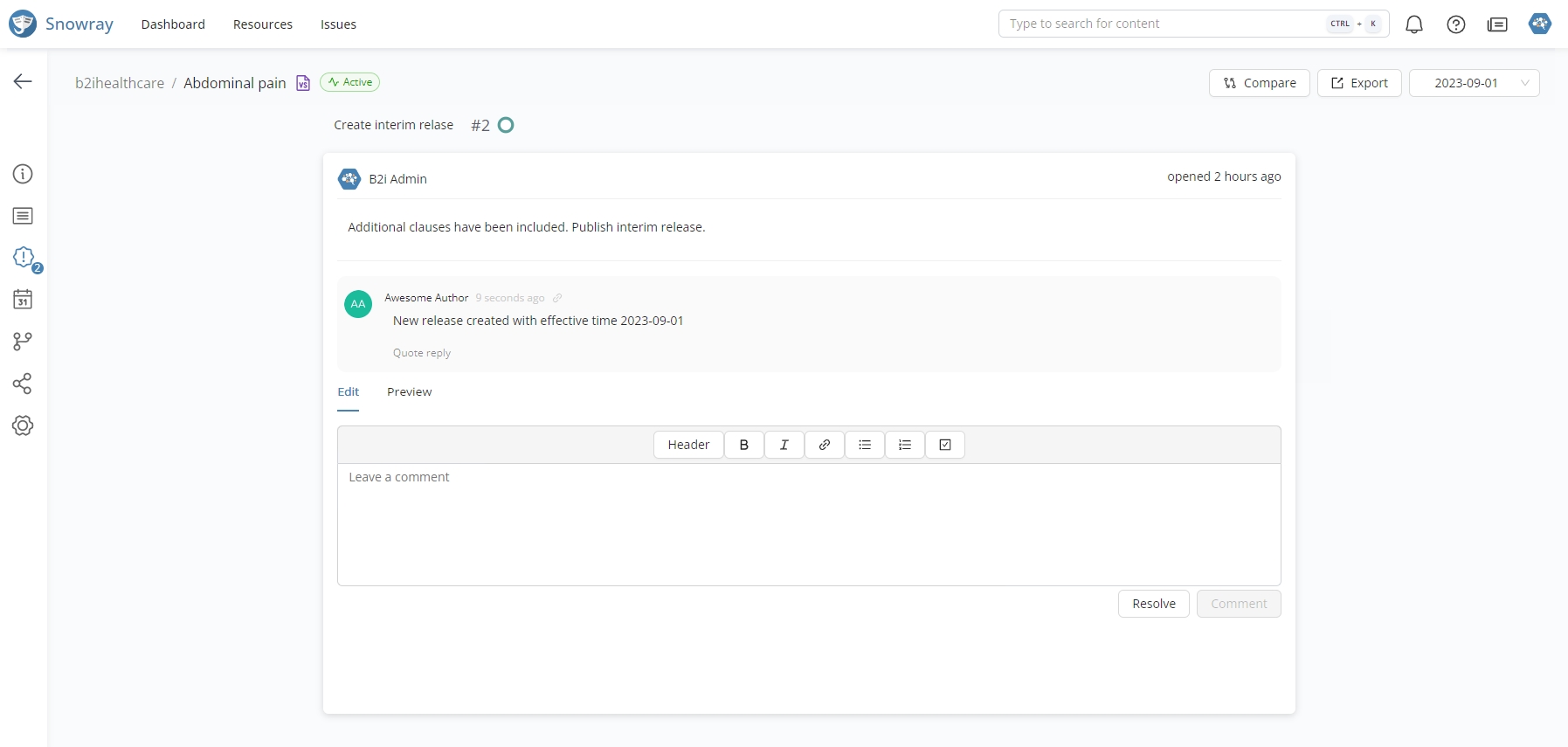Image resolution: width=1568 pixels, height=747 pixels.
Task: Open the notifications bell
Action: point(1413,24)
